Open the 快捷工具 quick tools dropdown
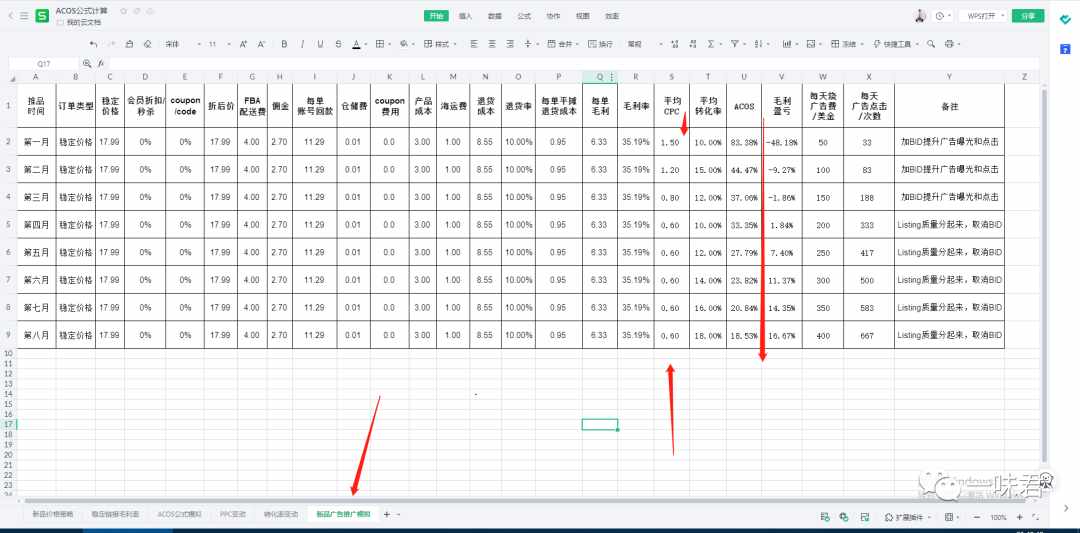This screenshot has width=1080, height=533. coord(895,44)
